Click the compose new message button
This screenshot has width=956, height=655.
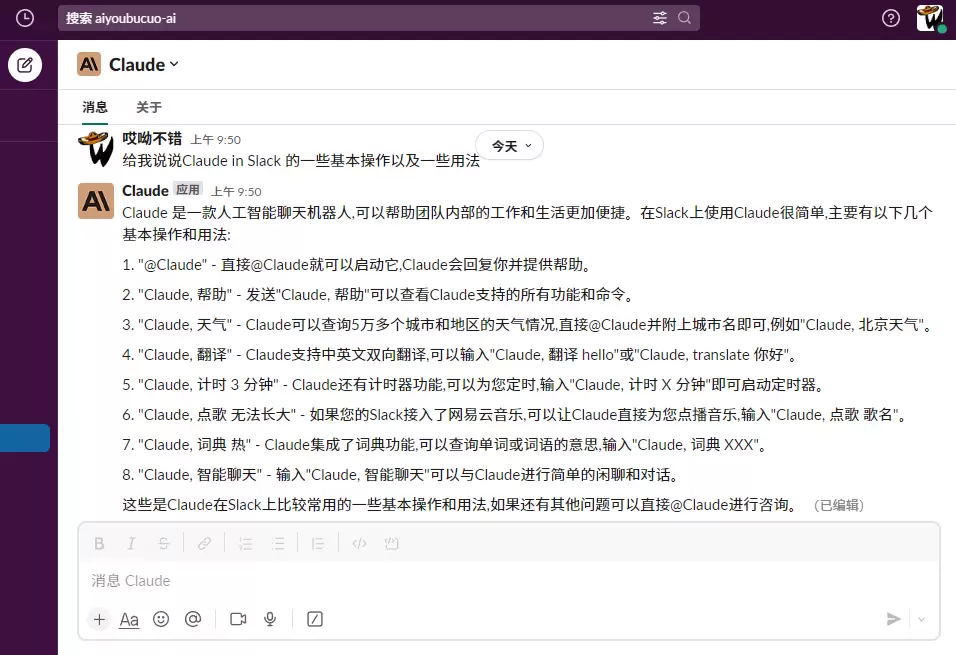pos(25,65)
